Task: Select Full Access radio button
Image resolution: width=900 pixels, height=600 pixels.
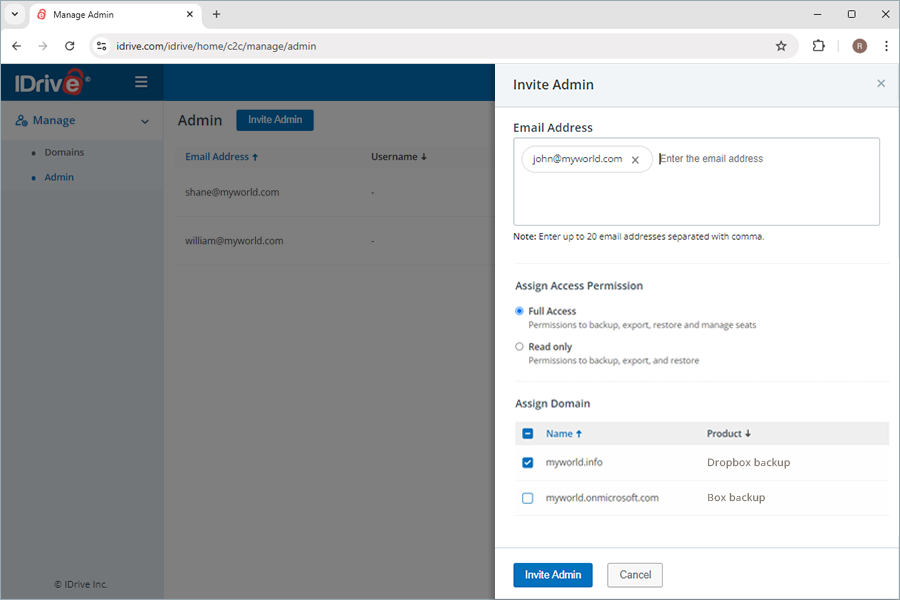Action: click(519, 311)
